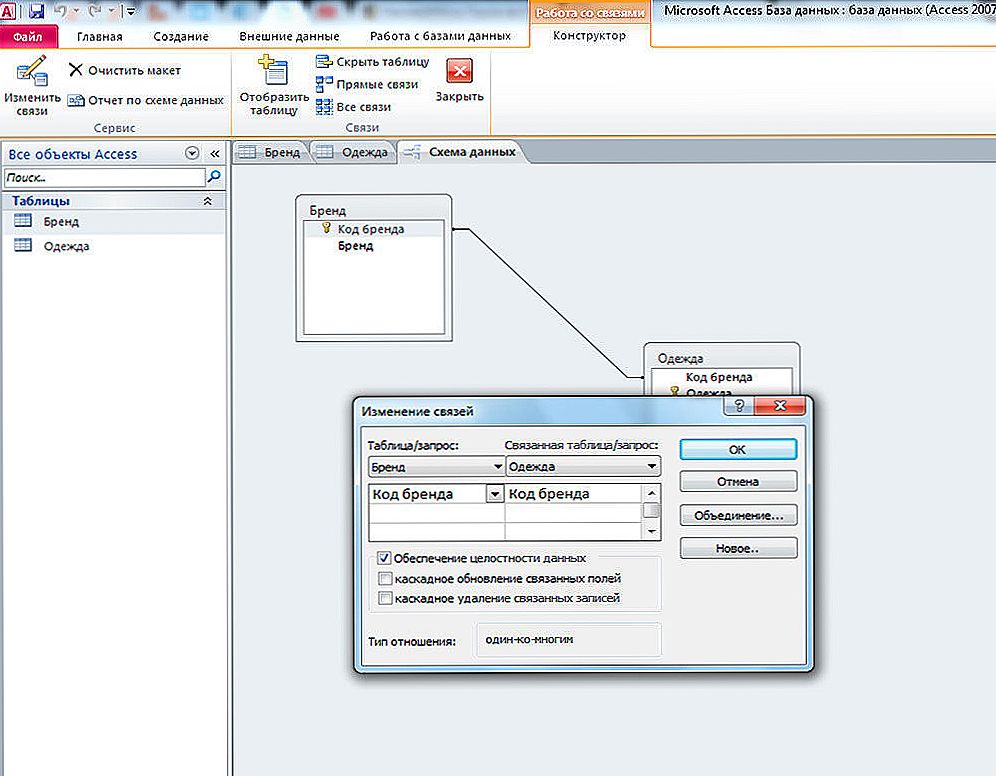The height and width of the screenshot is (776, 996).
Task: Click the один-ко-многим relation type field
Action: [569, 640]
